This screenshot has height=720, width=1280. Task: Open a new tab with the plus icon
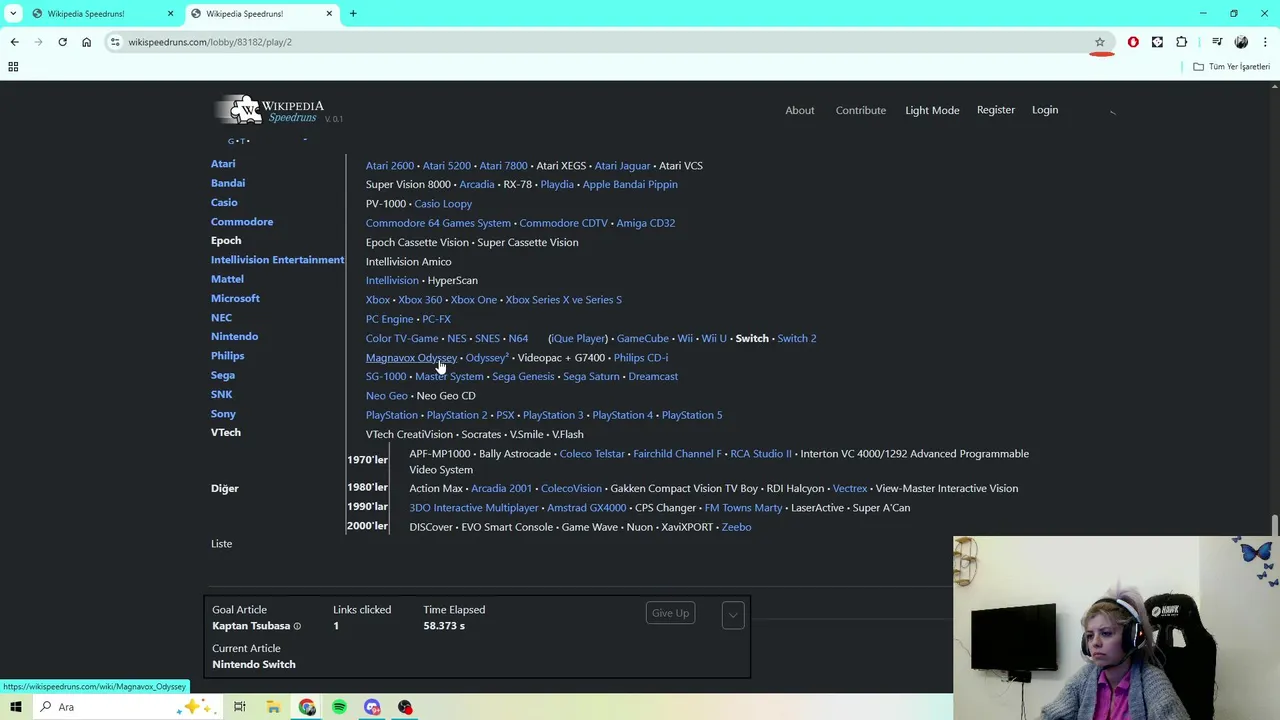coord(353,13)
